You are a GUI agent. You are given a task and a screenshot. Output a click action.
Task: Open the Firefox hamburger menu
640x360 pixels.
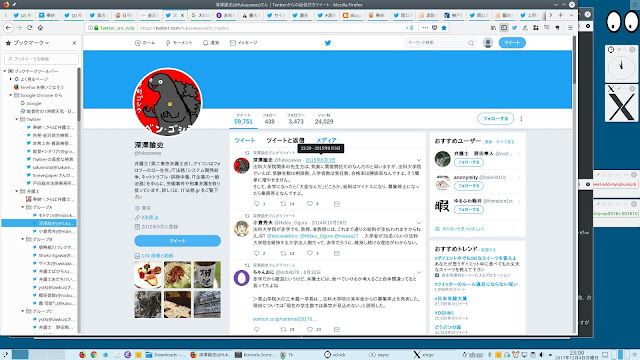(570, 28)
